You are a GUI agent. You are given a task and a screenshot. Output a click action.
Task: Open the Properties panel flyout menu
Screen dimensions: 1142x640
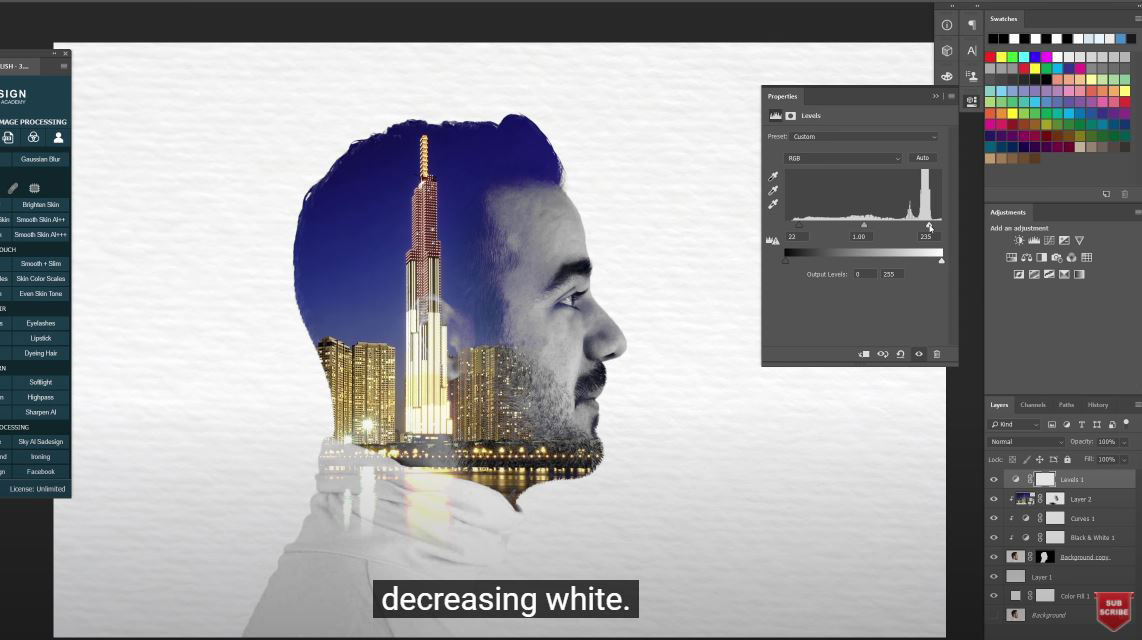[951, 96]
